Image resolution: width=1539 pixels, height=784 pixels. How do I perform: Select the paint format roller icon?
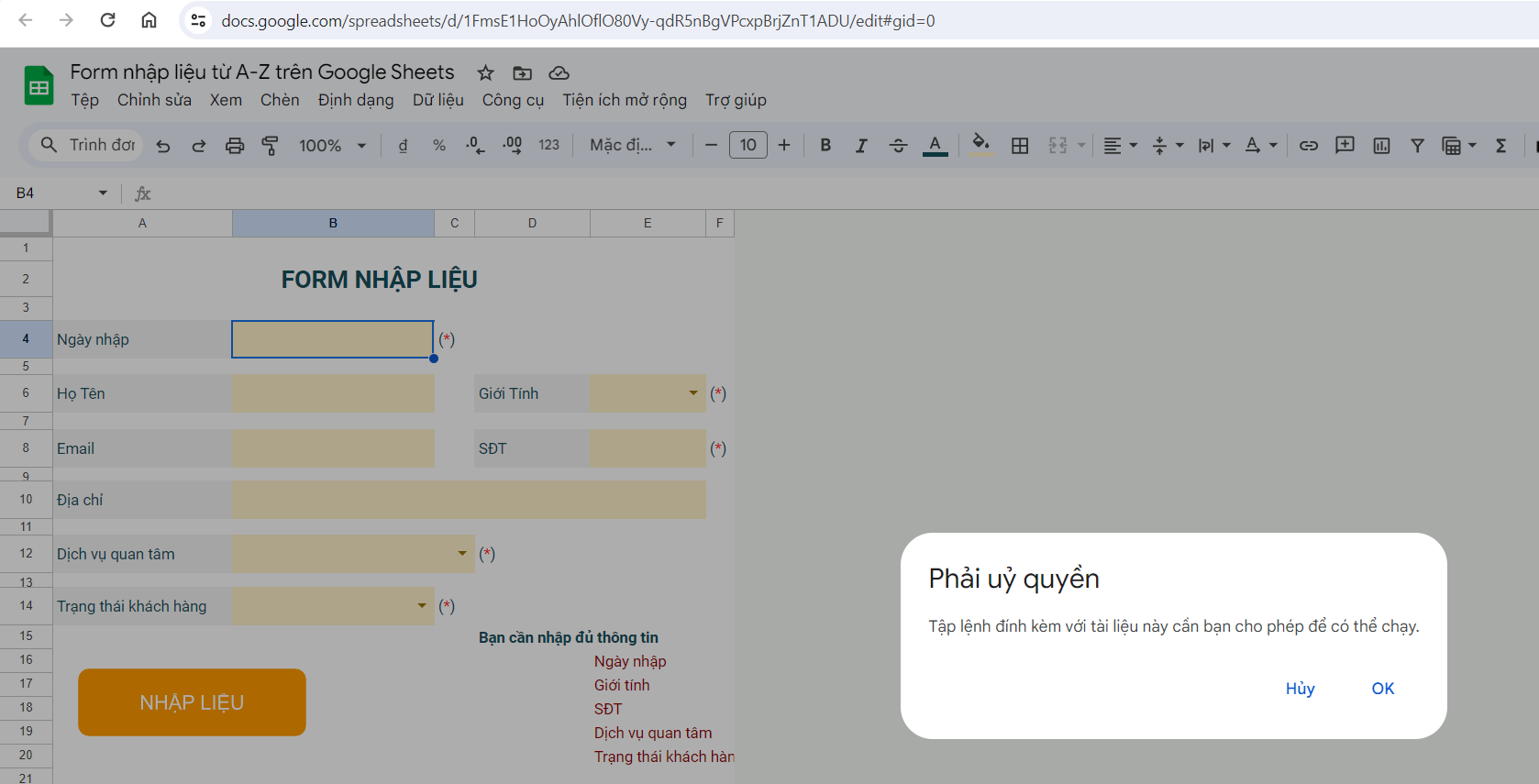pyautogui.click(x=271, y=146)
